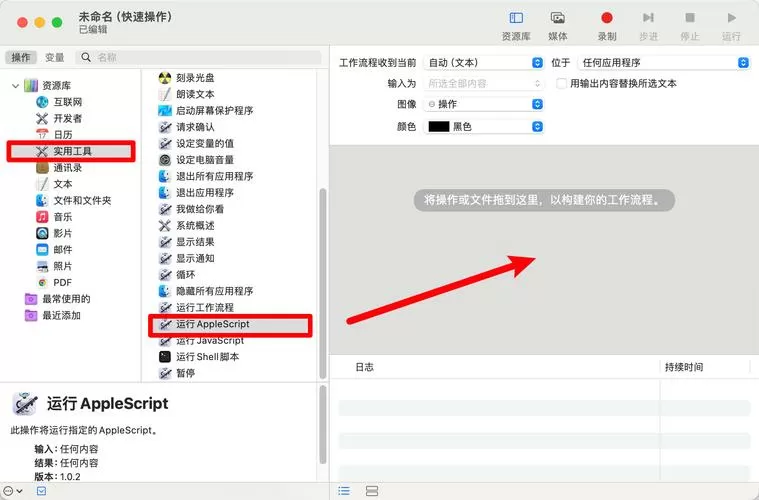Select the 系统概述 action
The height and width of the screenshot is (500, 759).
tap(186, 226)
